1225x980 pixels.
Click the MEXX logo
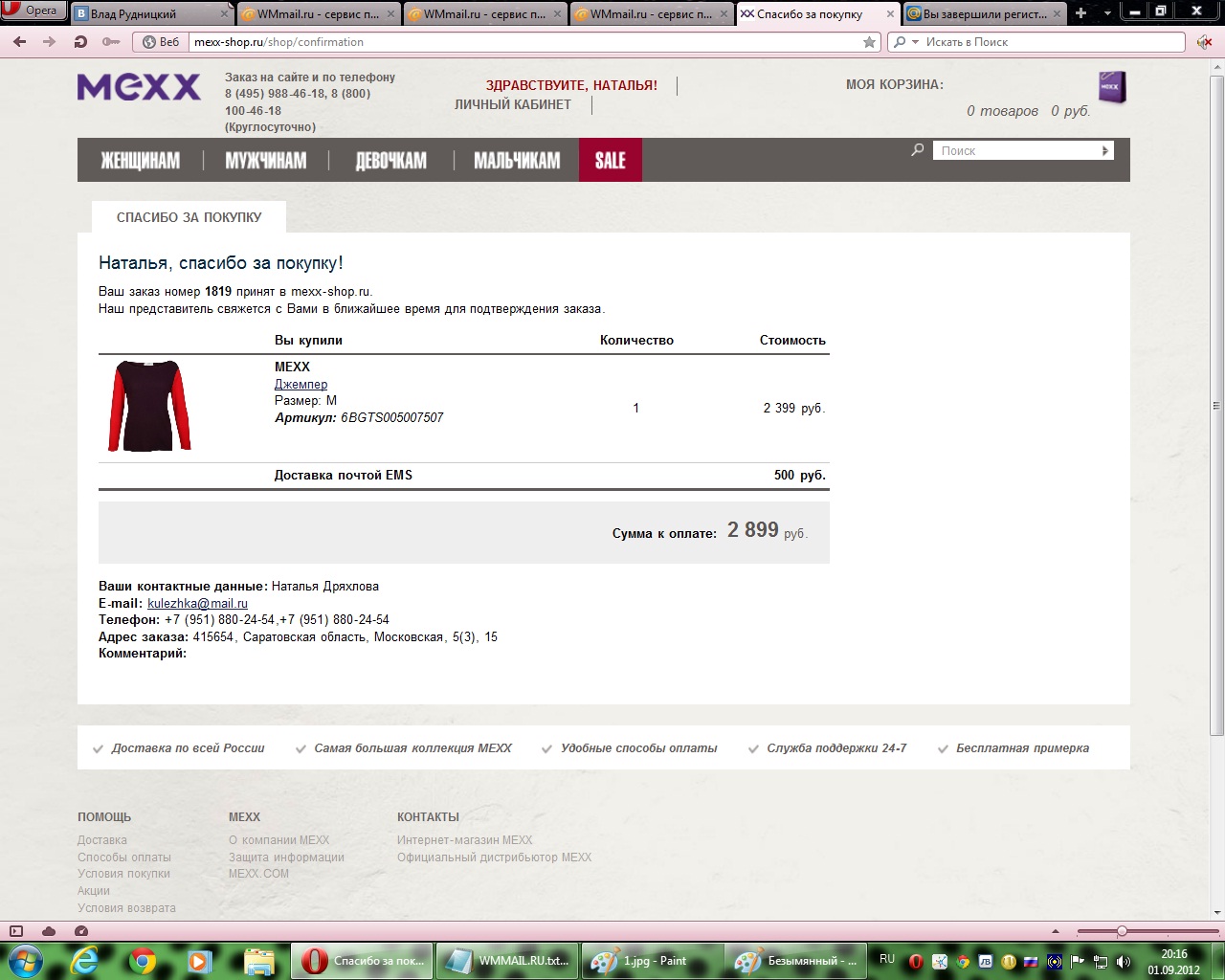coord(139,87)
